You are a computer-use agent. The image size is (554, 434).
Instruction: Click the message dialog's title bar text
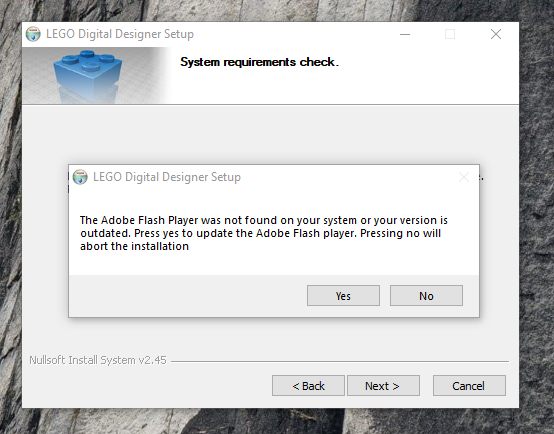167,177
